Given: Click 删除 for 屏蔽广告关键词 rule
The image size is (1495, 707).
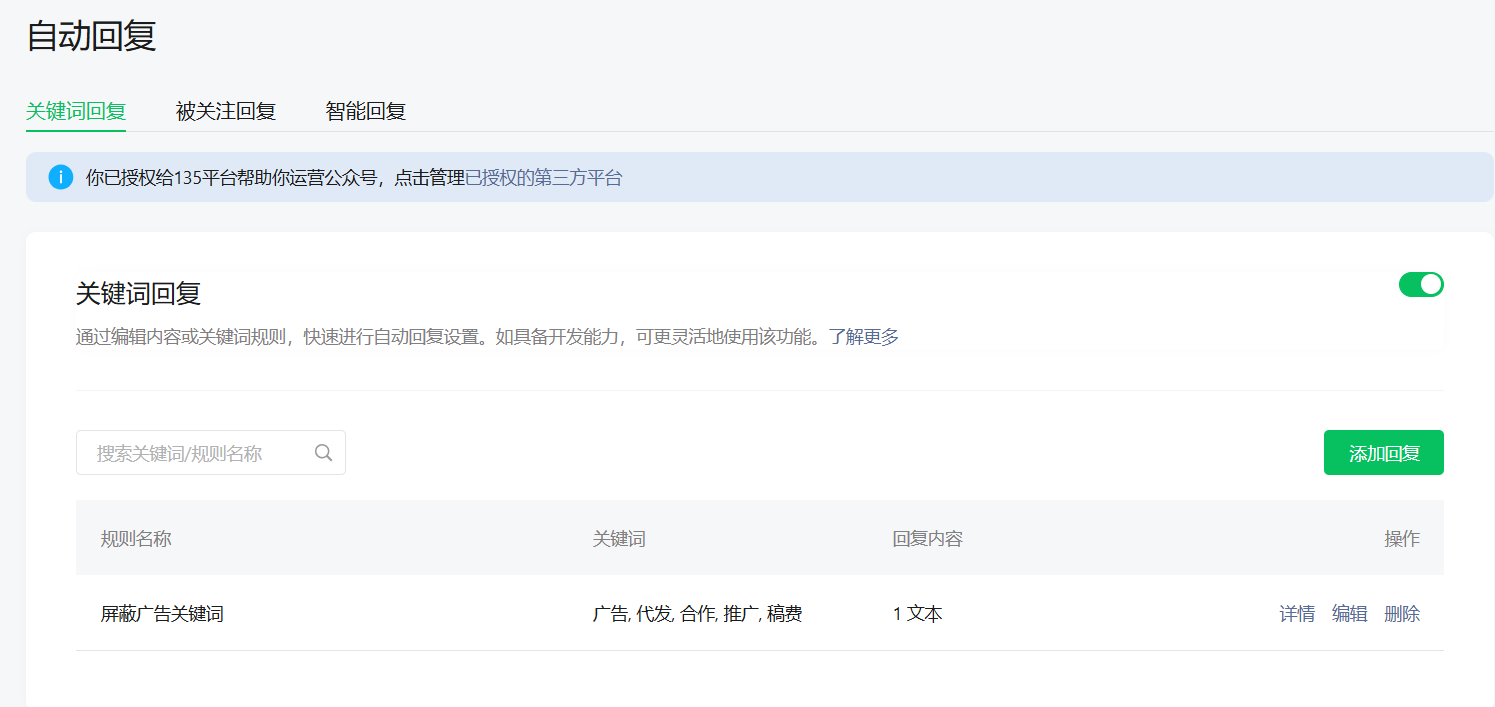Looking at the screenshot, I should (1402, 614).
